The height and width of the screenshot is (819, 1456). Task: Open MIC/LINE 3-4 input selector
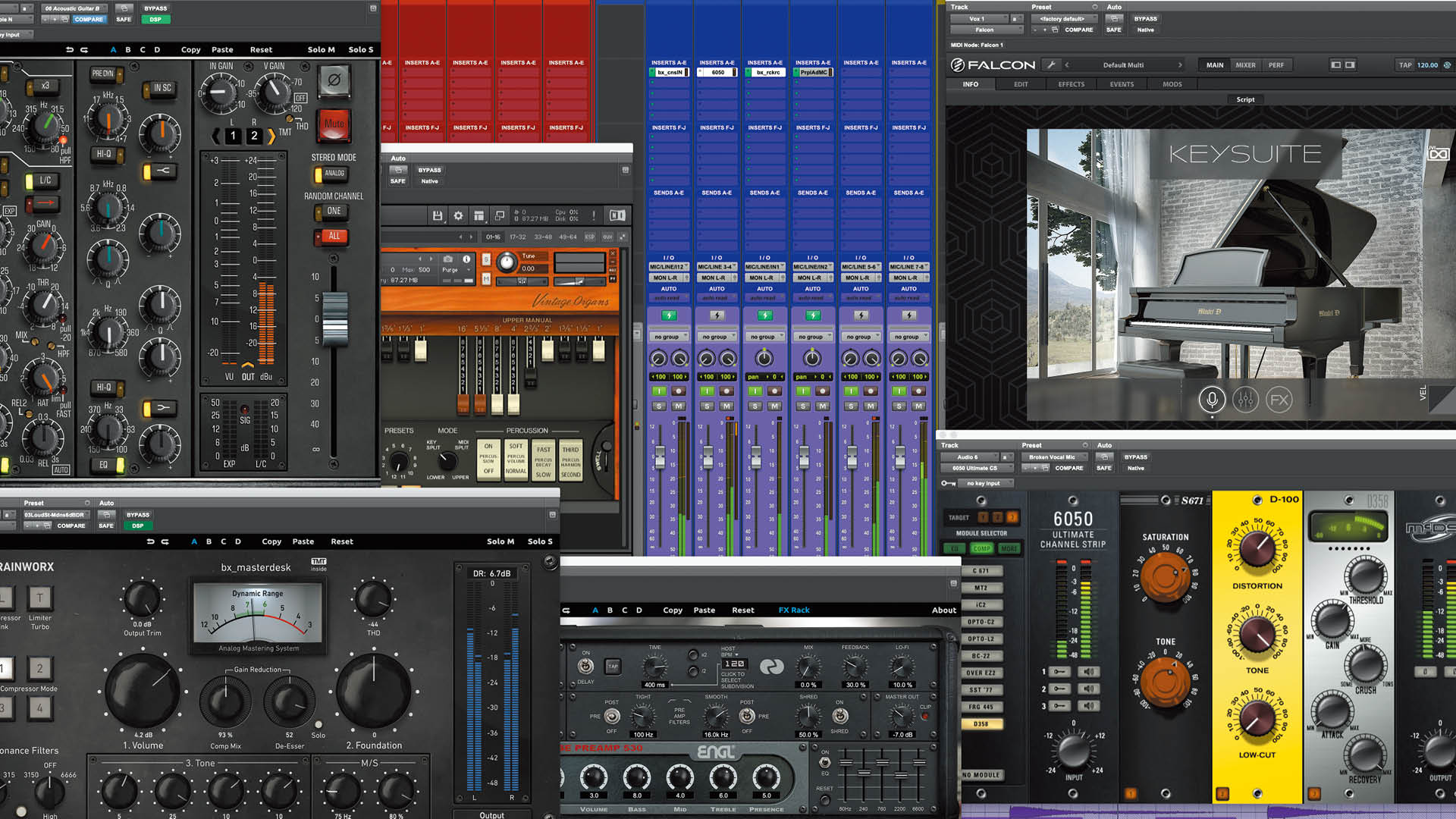coord(716,267)
